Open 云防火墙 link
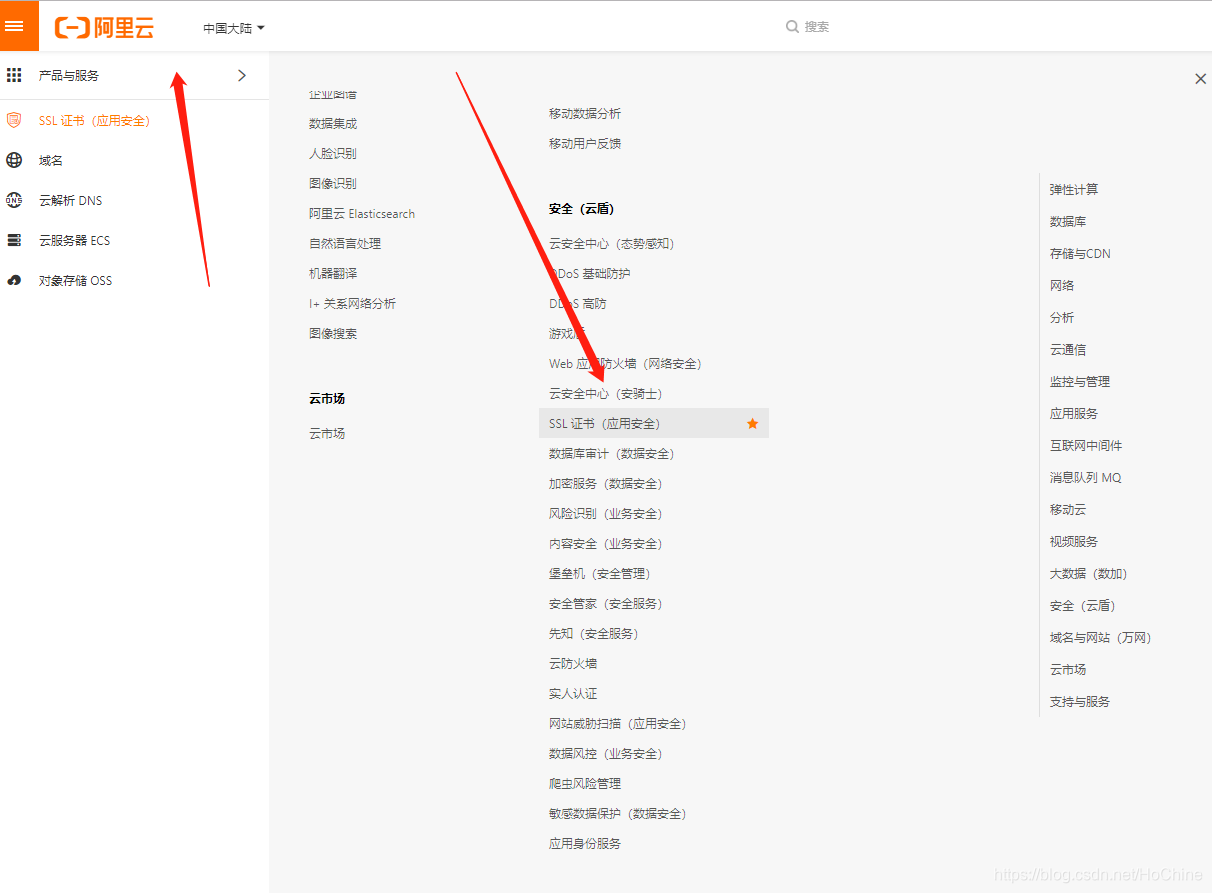 click(573, 664)
